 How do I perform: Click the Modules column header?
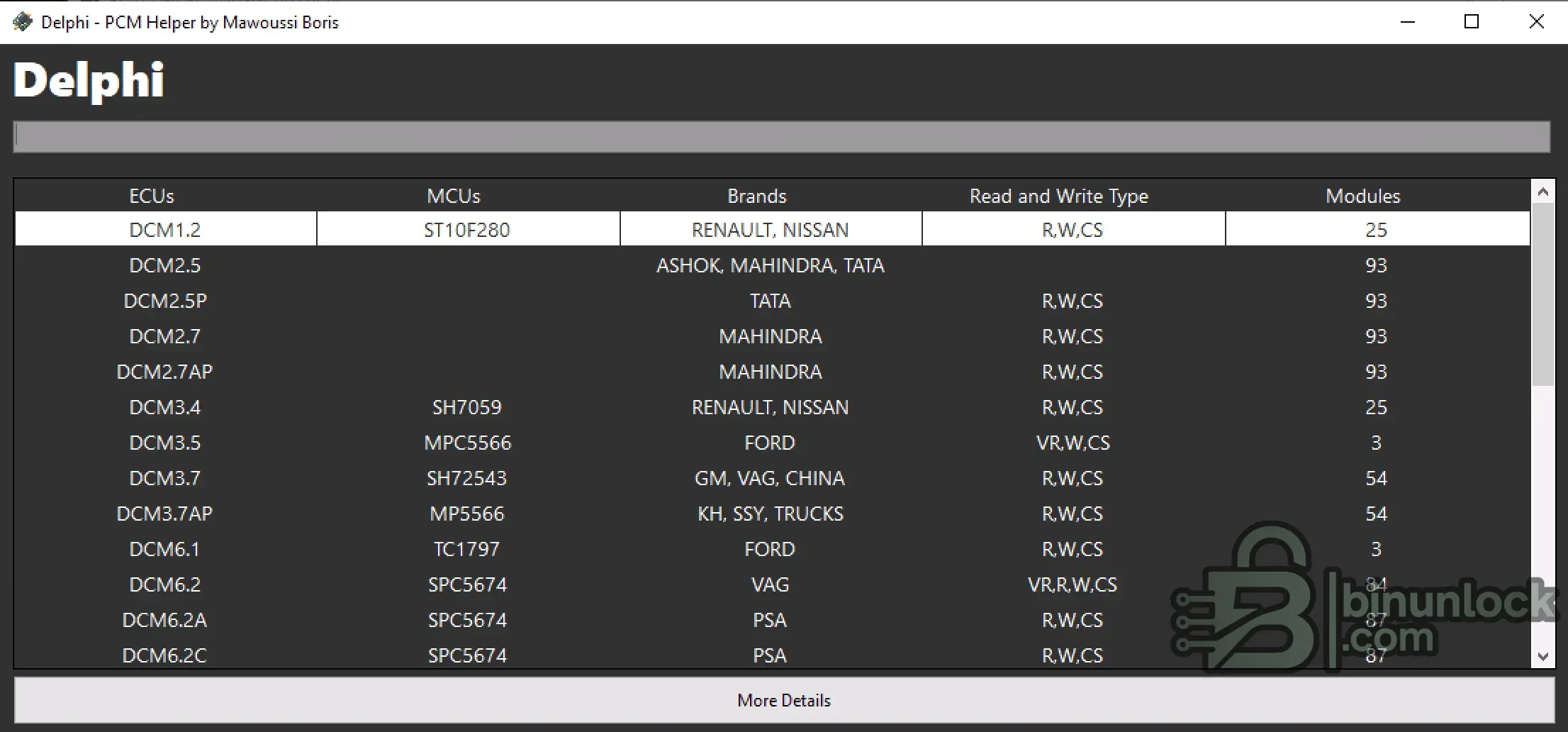(1363, 196)
